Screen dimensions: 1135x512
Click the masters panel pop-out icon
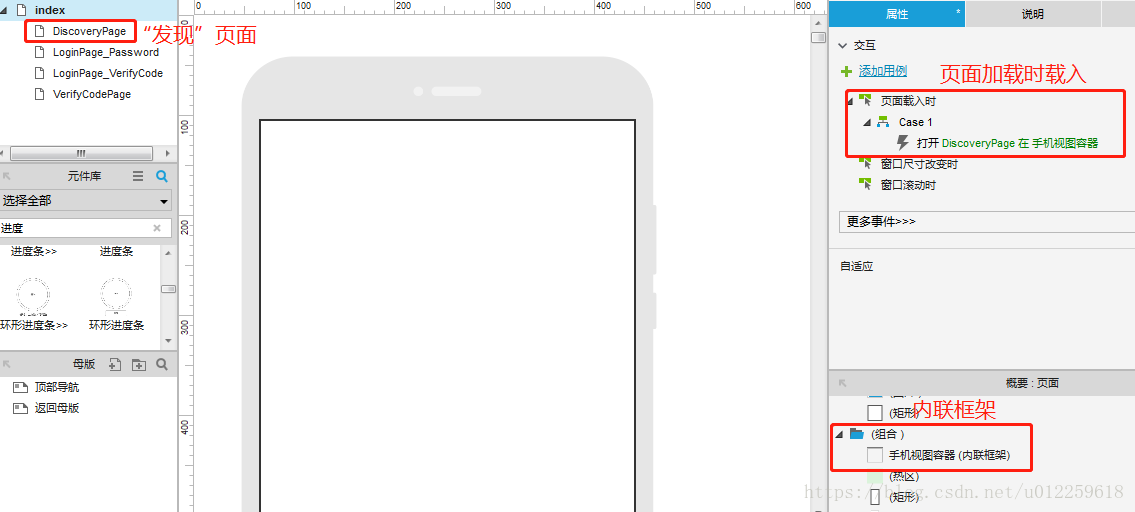tap(6, 364)
